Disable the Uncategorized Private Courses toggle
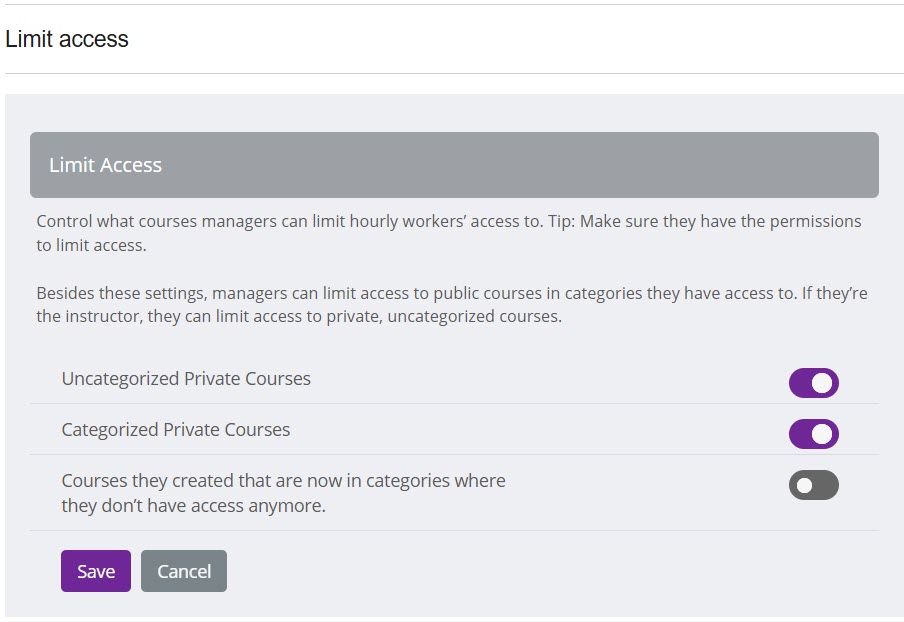This screenshot has width=904, height=622. click(813, 383)
